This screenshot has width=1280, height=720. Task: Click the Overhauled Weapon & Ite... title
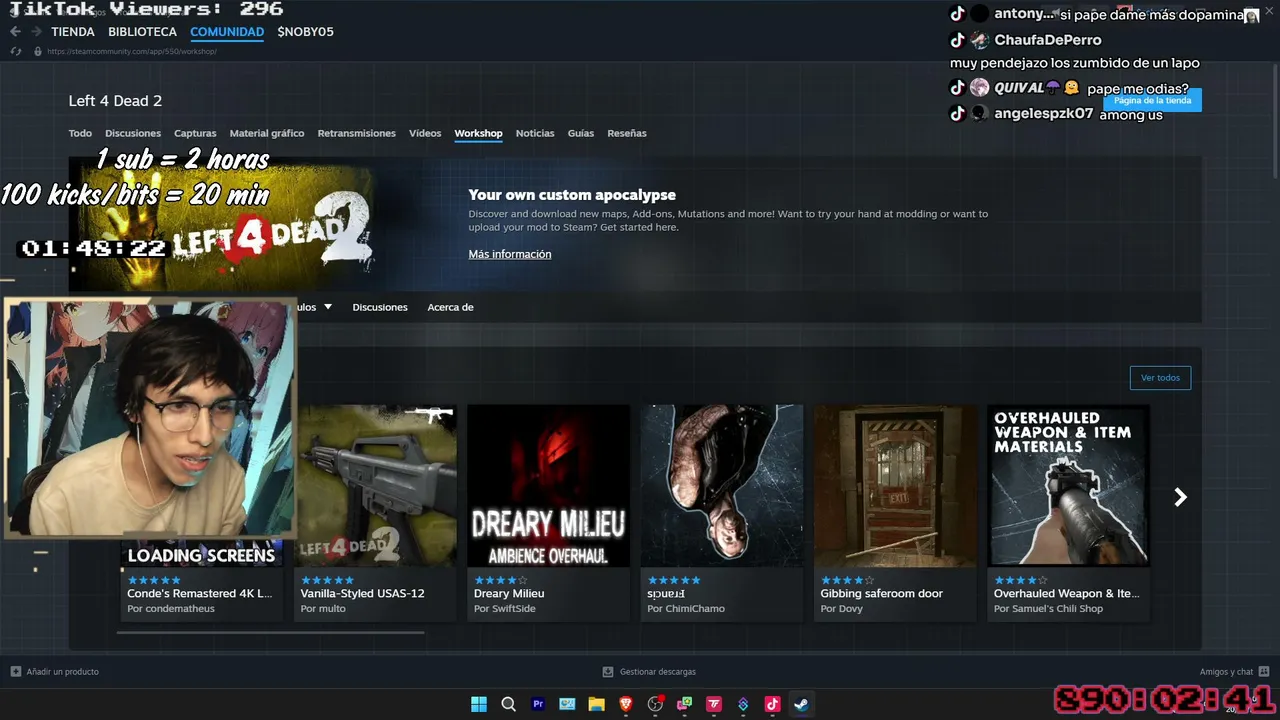click(1067, 593)
